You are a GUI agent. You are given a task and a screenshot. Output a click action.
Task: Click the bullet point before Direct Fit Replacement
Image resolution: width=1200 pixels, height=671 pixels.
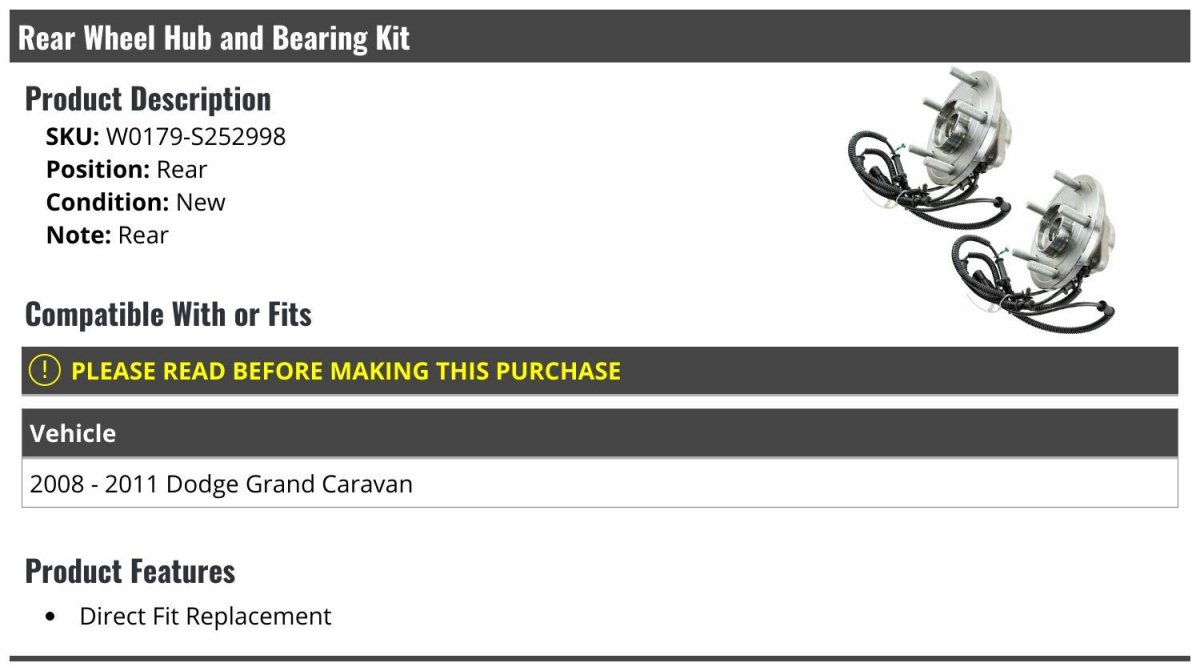51,617
